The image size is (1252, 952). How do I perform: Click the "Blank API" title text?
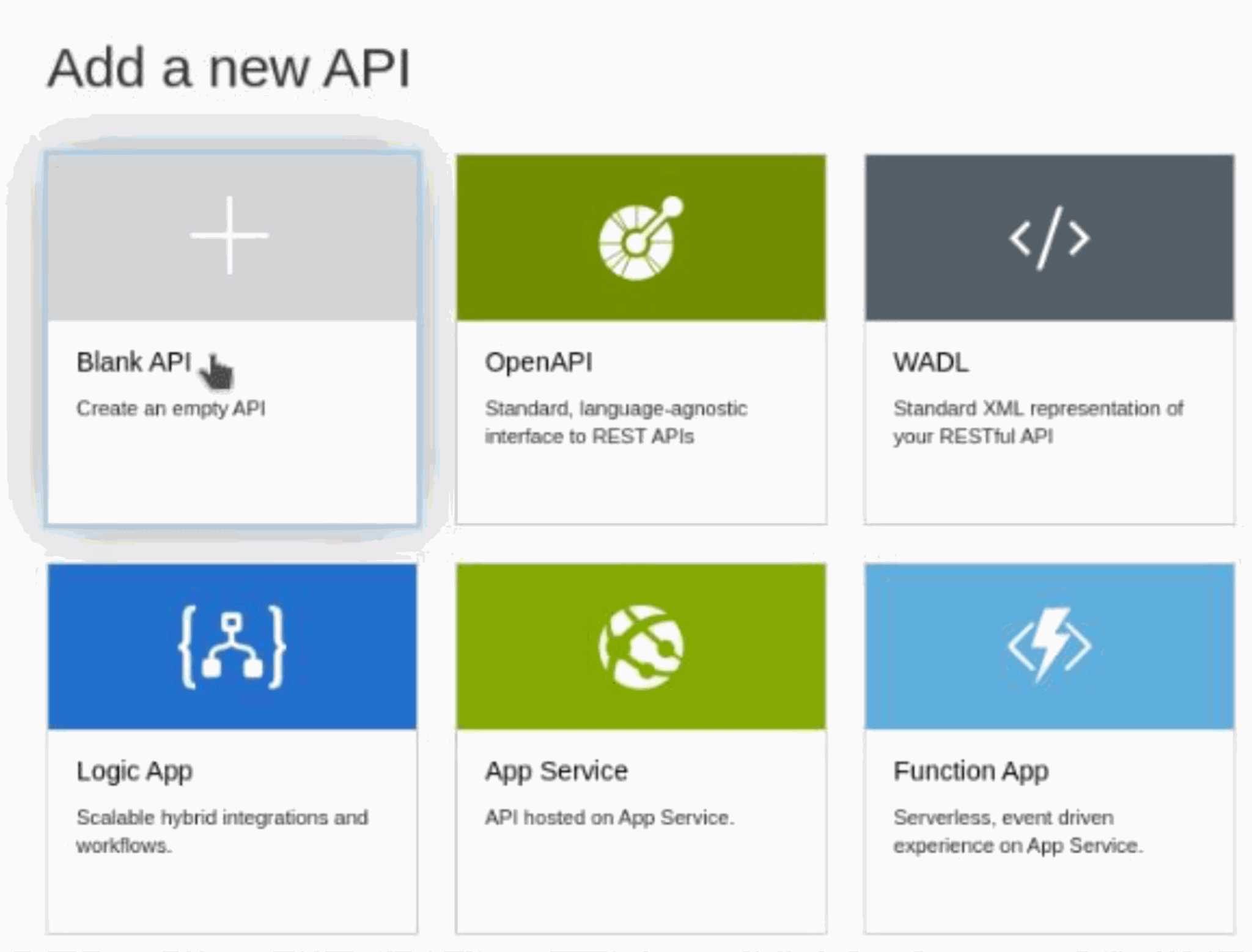tap(133, 362)
